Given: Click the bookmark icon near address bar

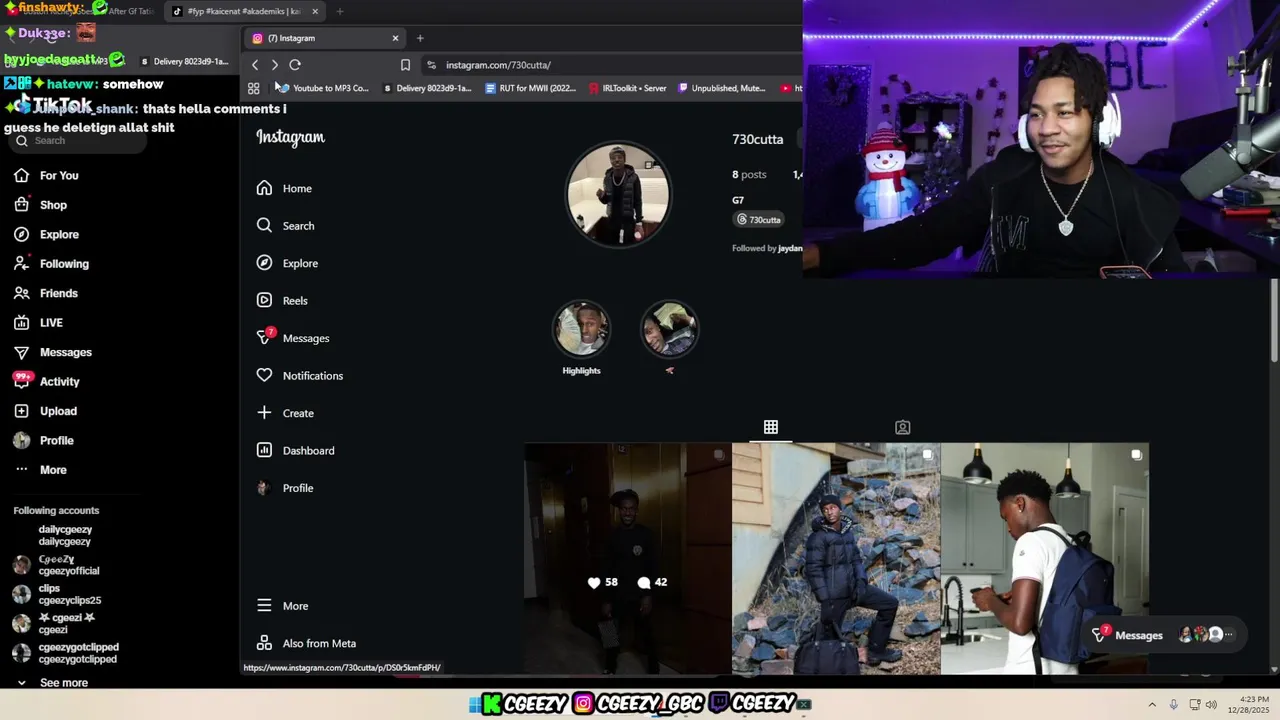Looking at the screenshot, I should [405, 65].
